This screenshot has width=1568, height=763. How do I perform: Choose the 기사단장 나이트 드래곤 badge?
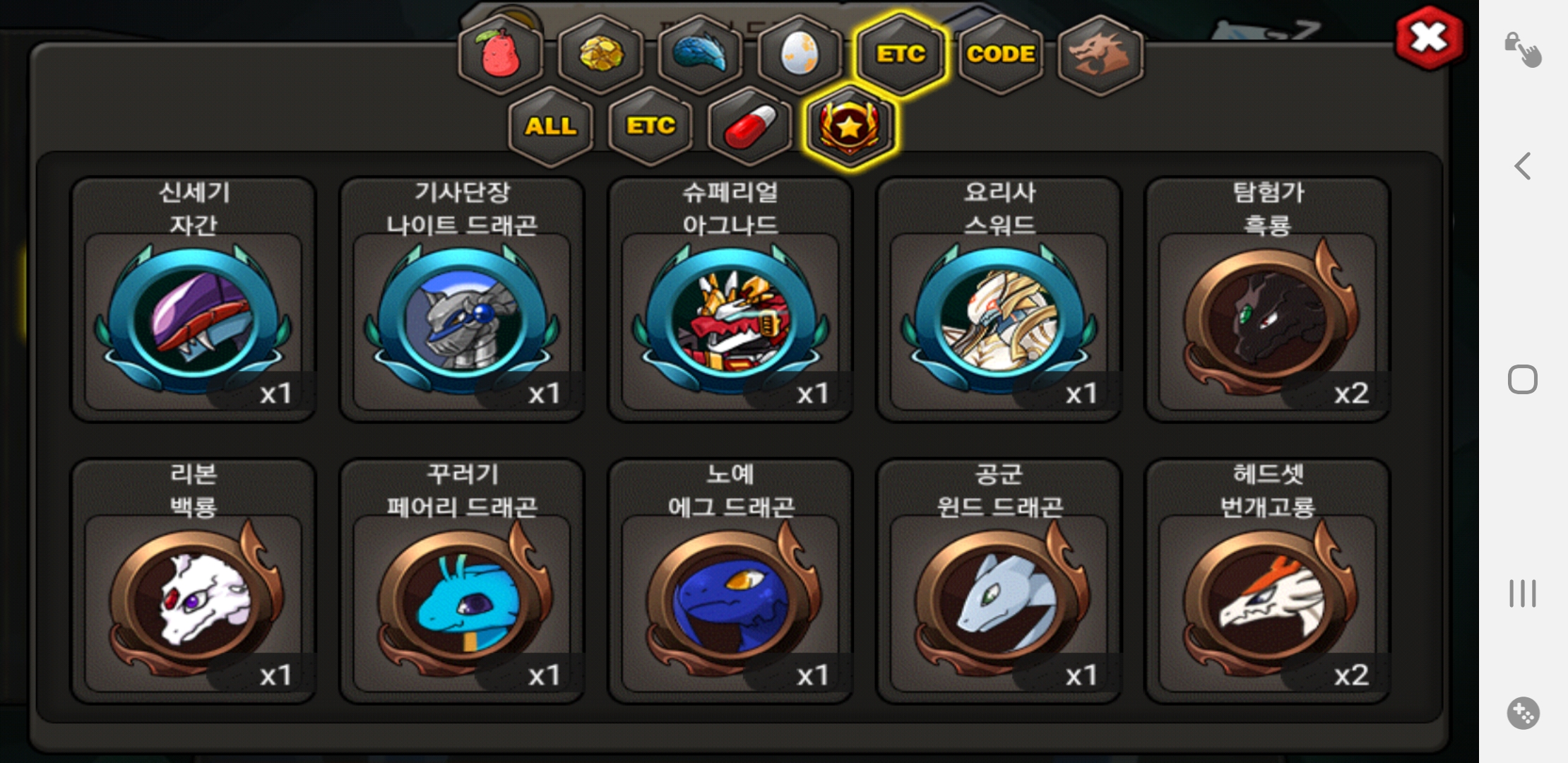click(462, 299)
